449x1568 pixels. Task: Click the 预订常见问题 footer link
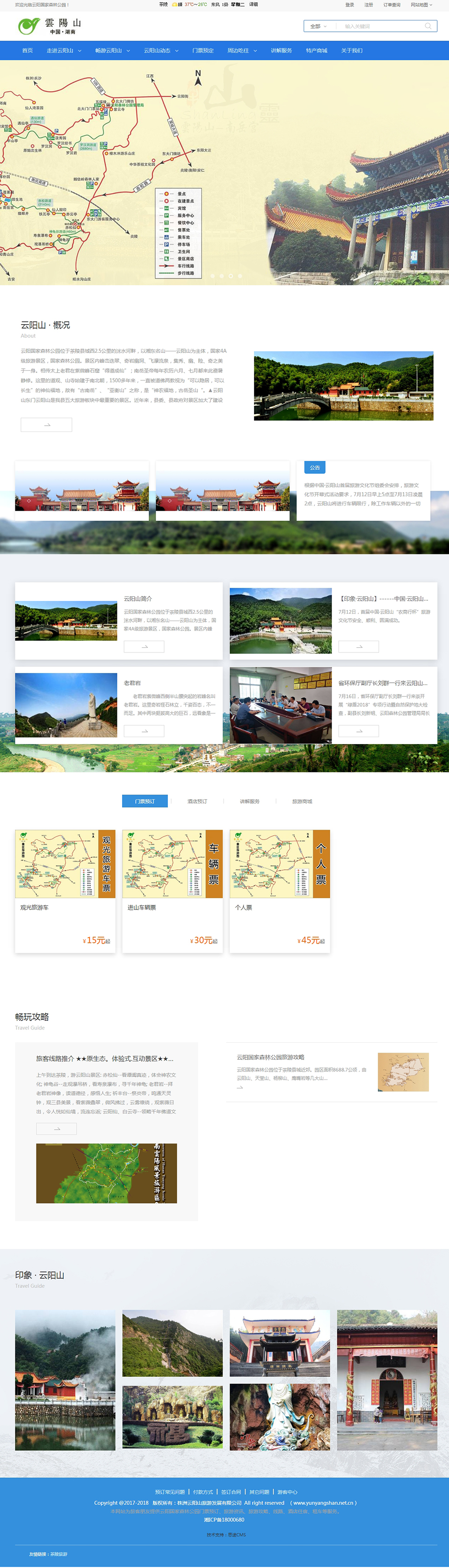pos(169,1492)
